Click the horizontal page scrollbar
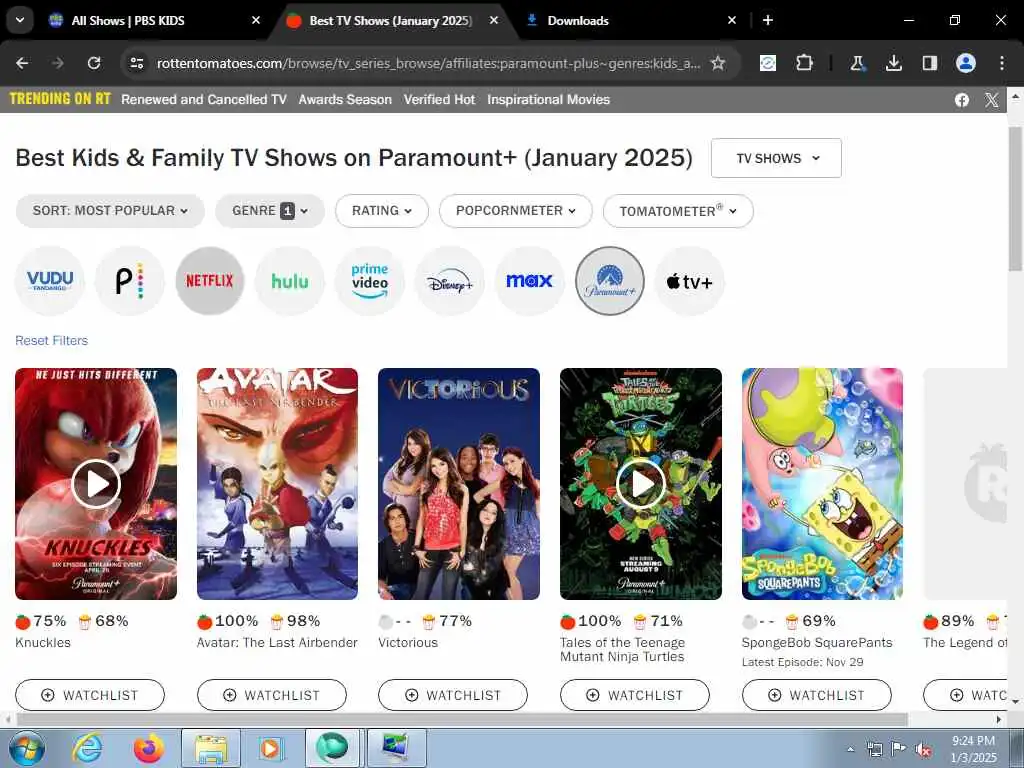Screen dimensions: 1024x768 (462, 719)
